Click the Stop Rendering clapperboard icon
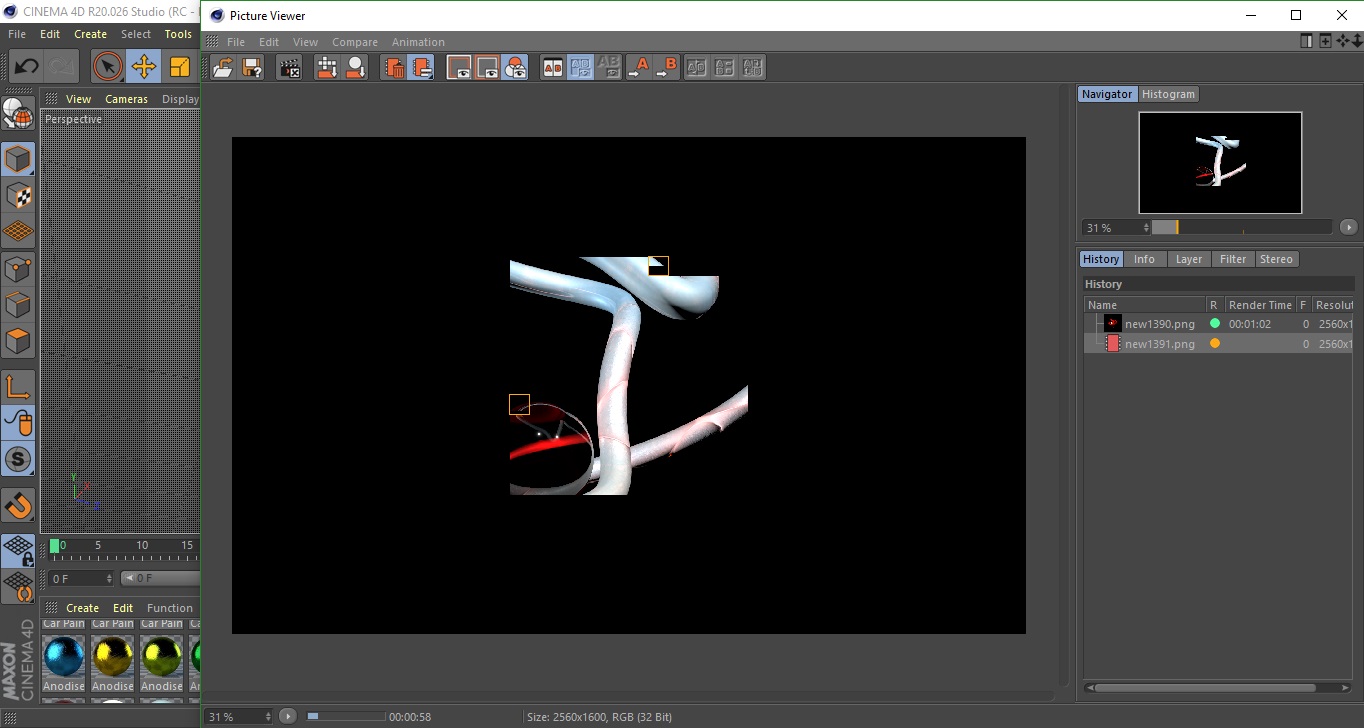The width and height of the screenshot is (1364, 728). tap(289, 67)
